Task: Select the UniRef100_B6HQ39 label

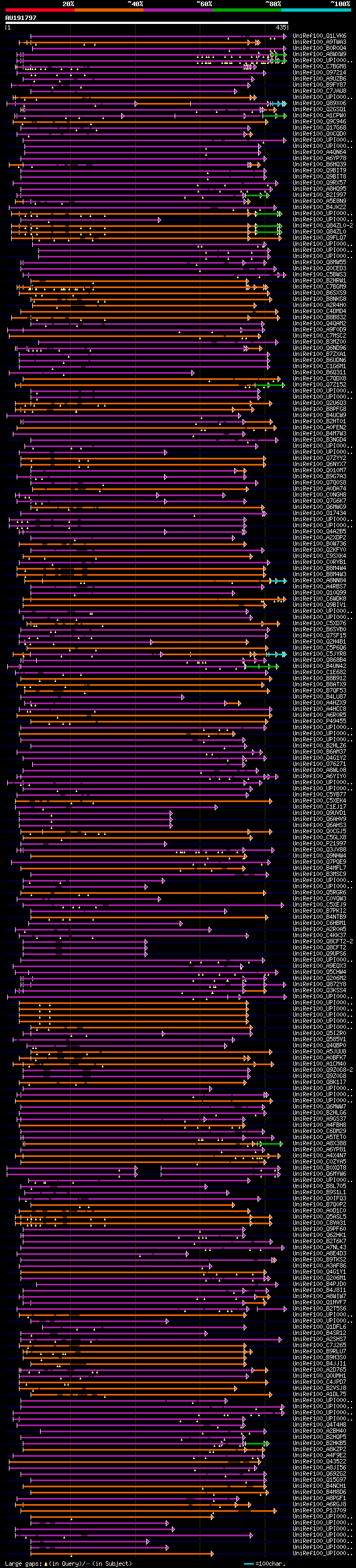Action: point(319,164)
